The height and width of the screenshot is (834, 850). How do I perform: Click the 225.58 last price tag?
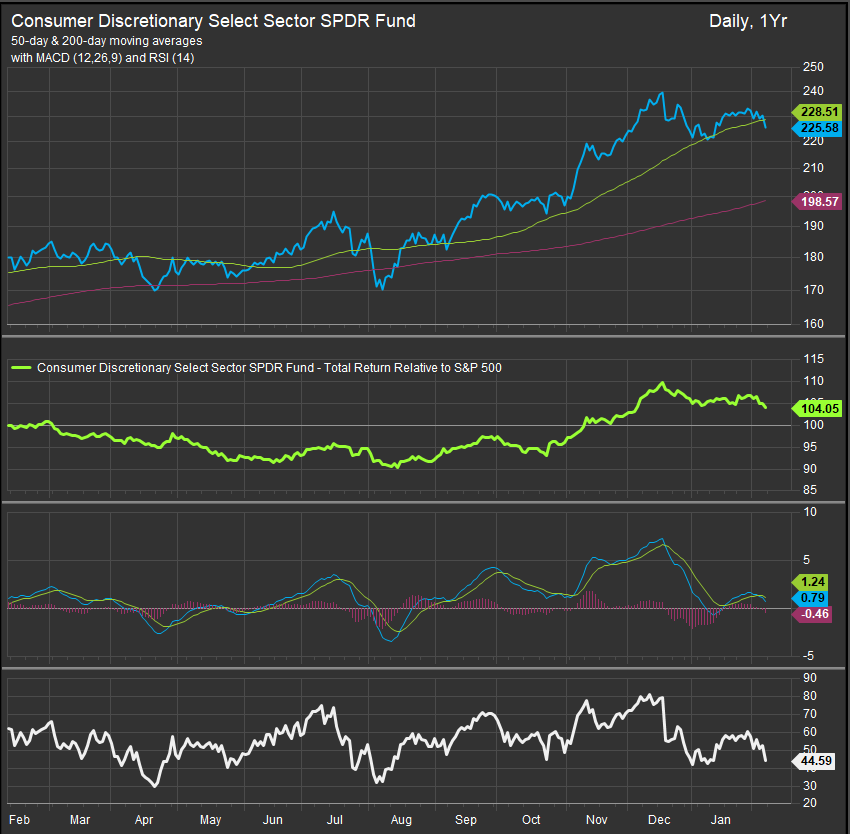coord(818,128)
